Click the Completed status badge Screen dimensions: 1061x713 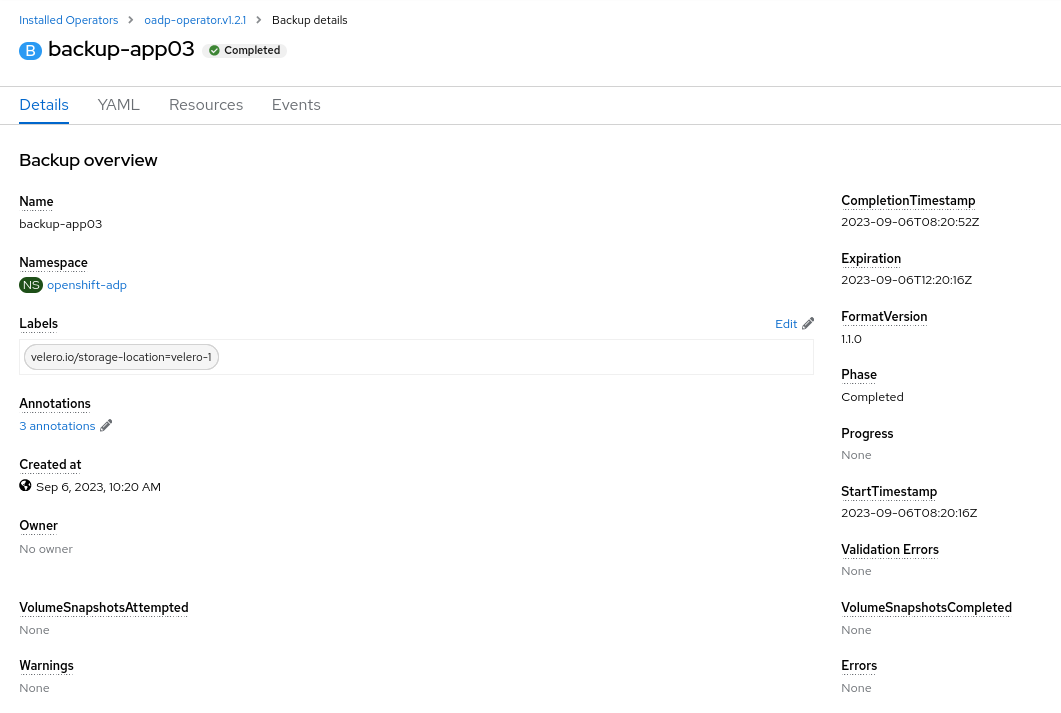244,51
